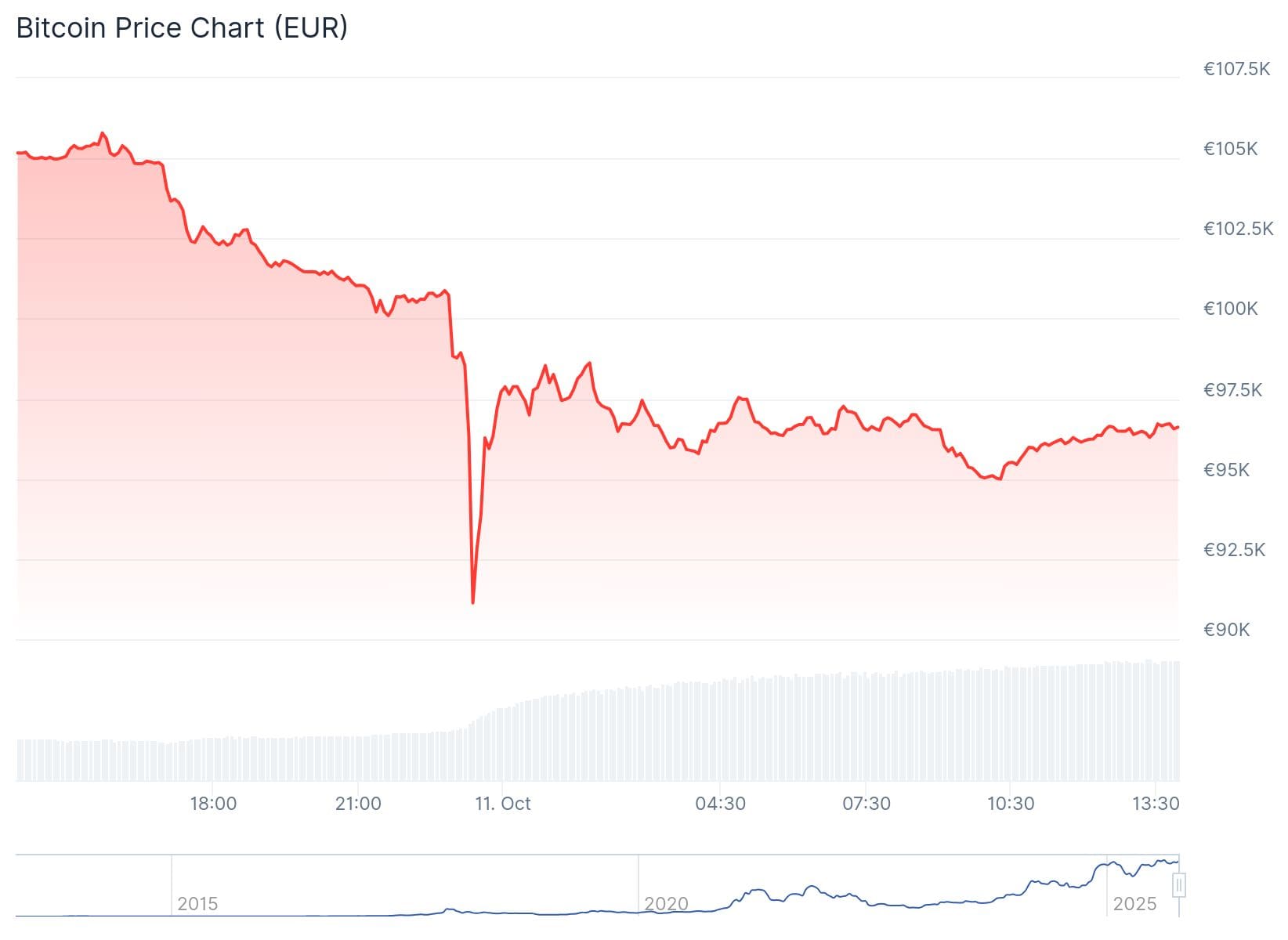This screenshot has height=940, width=1288.
Task: Click the Bitcoin Price Chart (EUR) title
Action: click(182, 28)
